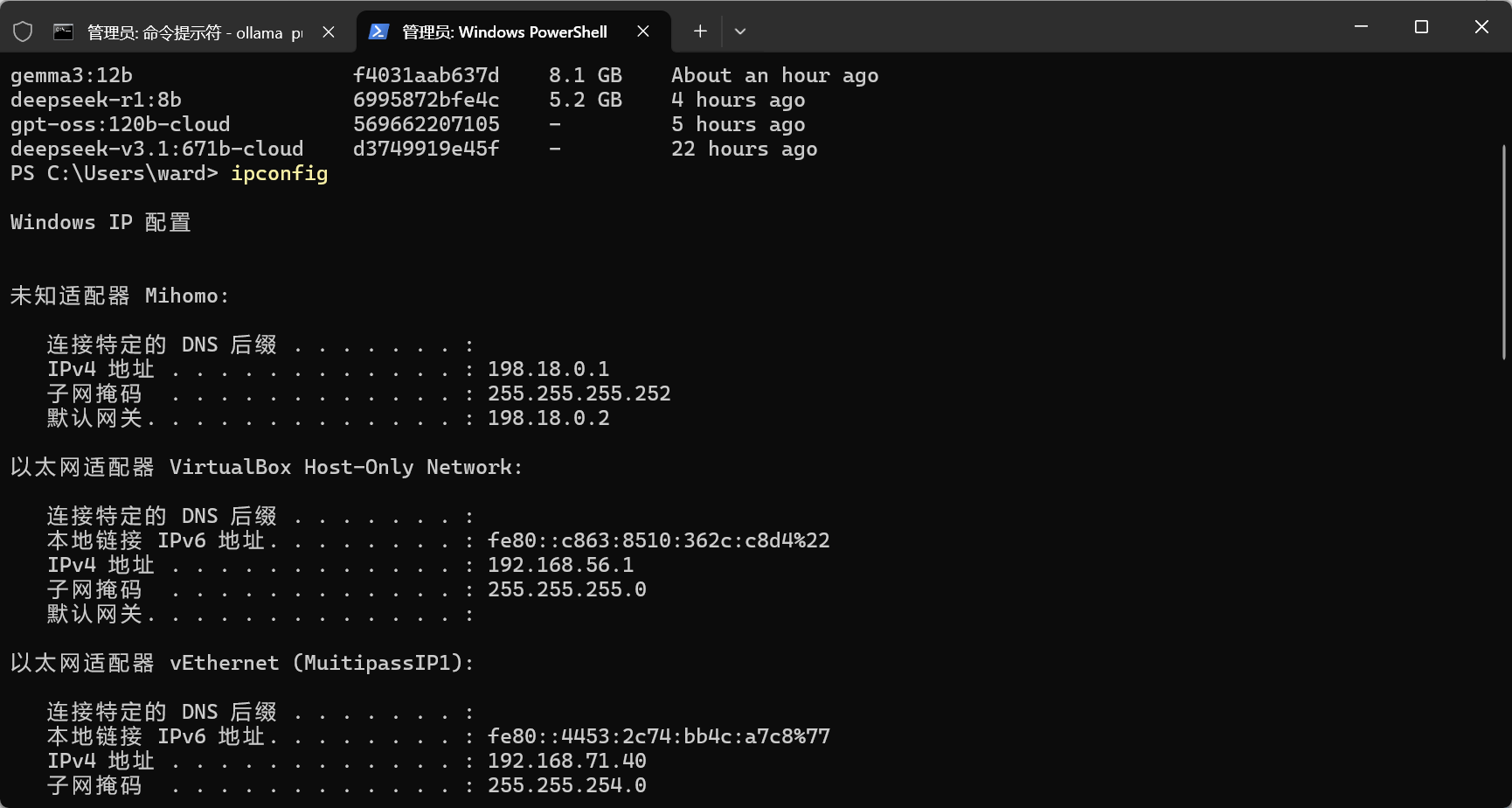Select the Windows PowerShell tab
Viewport: 1512px width, 808px height.
503,32
